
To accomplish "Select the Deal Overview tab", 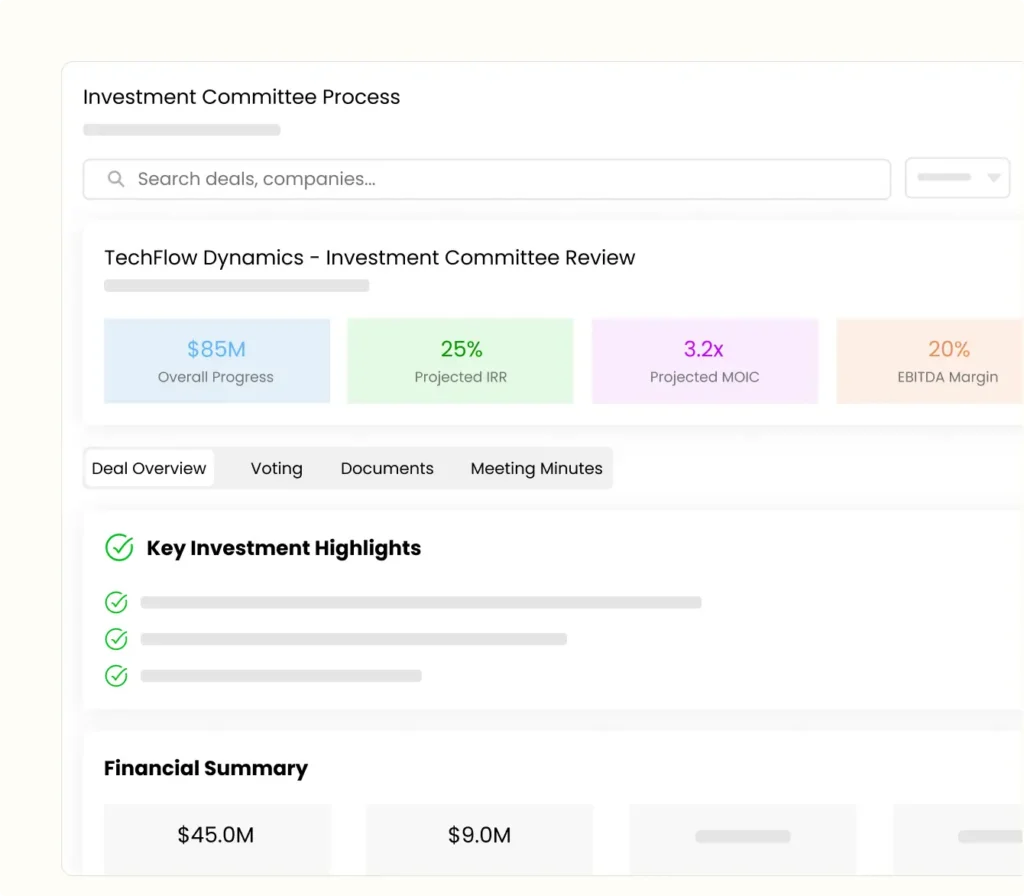I will click(x=149, y=468).
